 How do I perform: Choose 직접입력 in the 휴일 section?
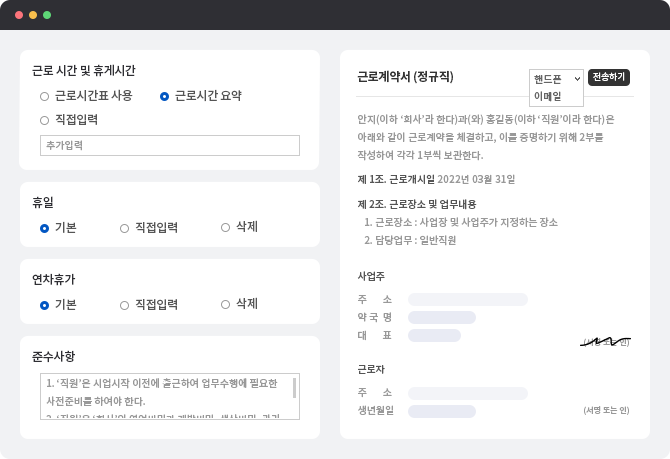tap(125, 228)
